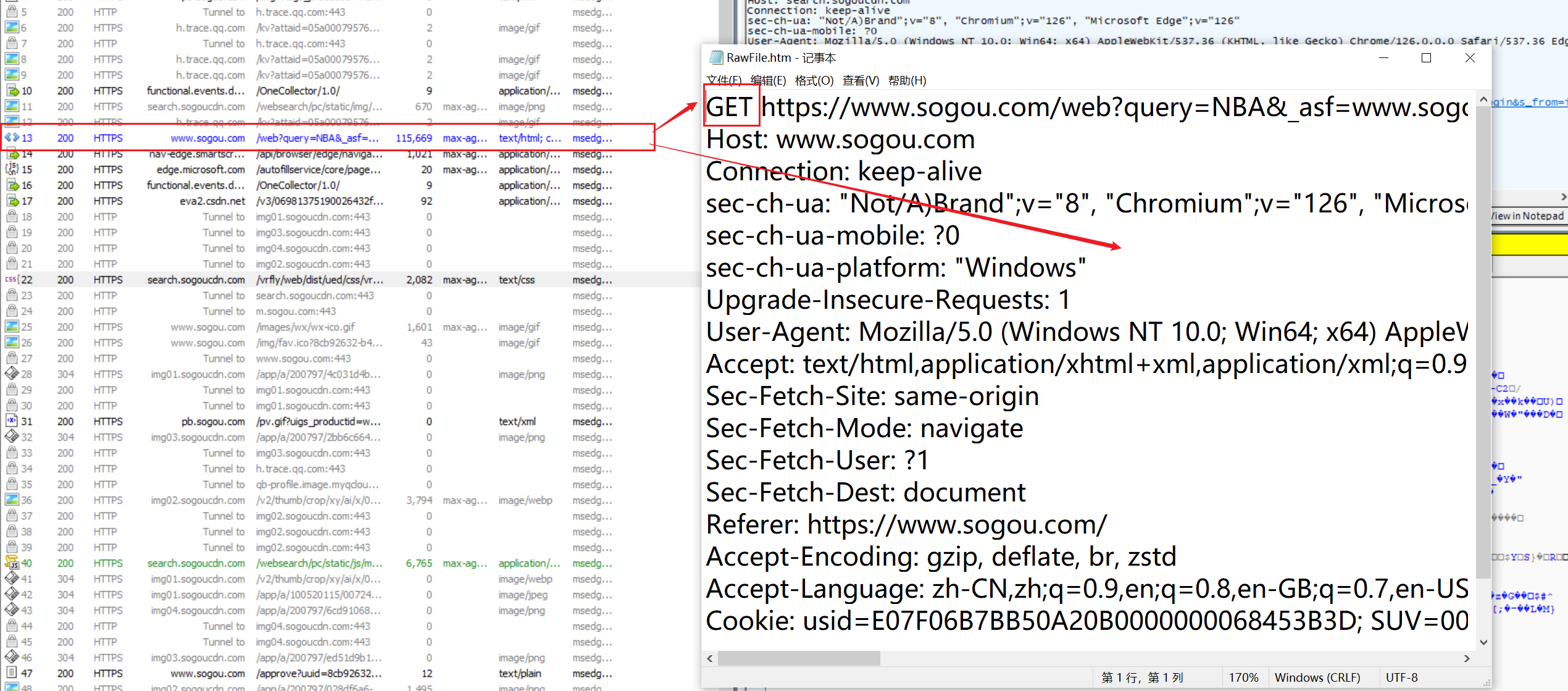Click the Notepad vertical scrollbar thumb

click(1483, 341)
